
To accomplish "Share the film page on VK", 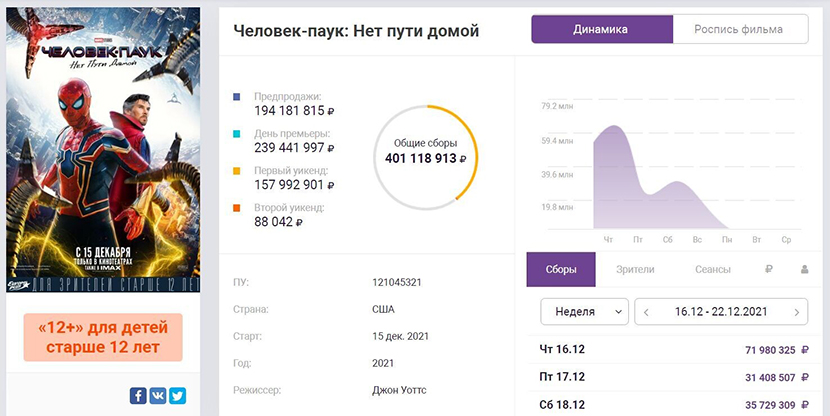I will point(158,395).
